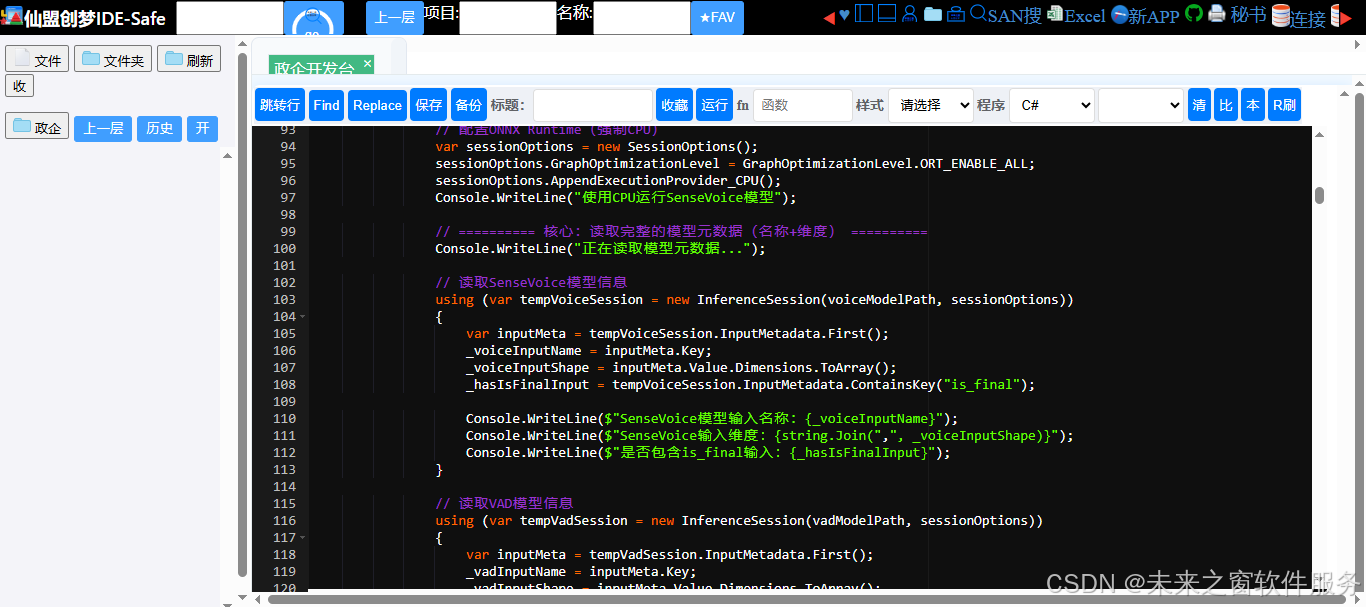Click the printer icon
The image size is (1366, 607).
pyautogui.click(x=1217, y=14)
